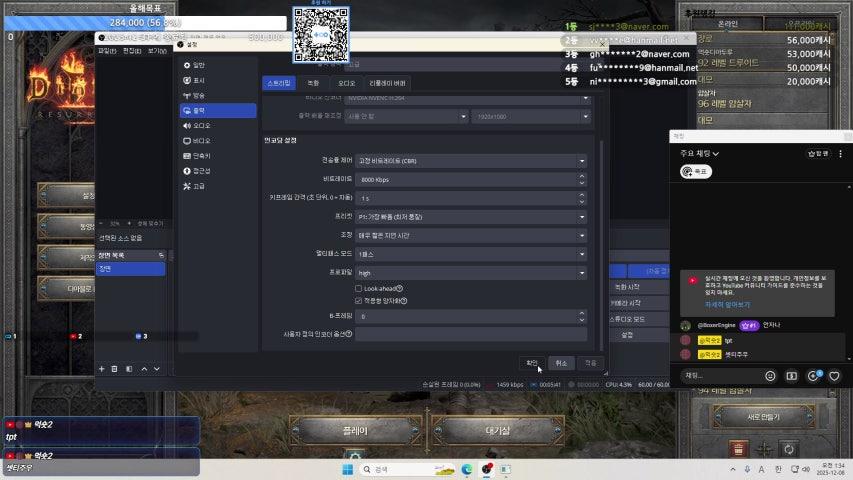Enable the Look-ahead checkbox
This screenshot has height=480, width=853.
(358, 288)
